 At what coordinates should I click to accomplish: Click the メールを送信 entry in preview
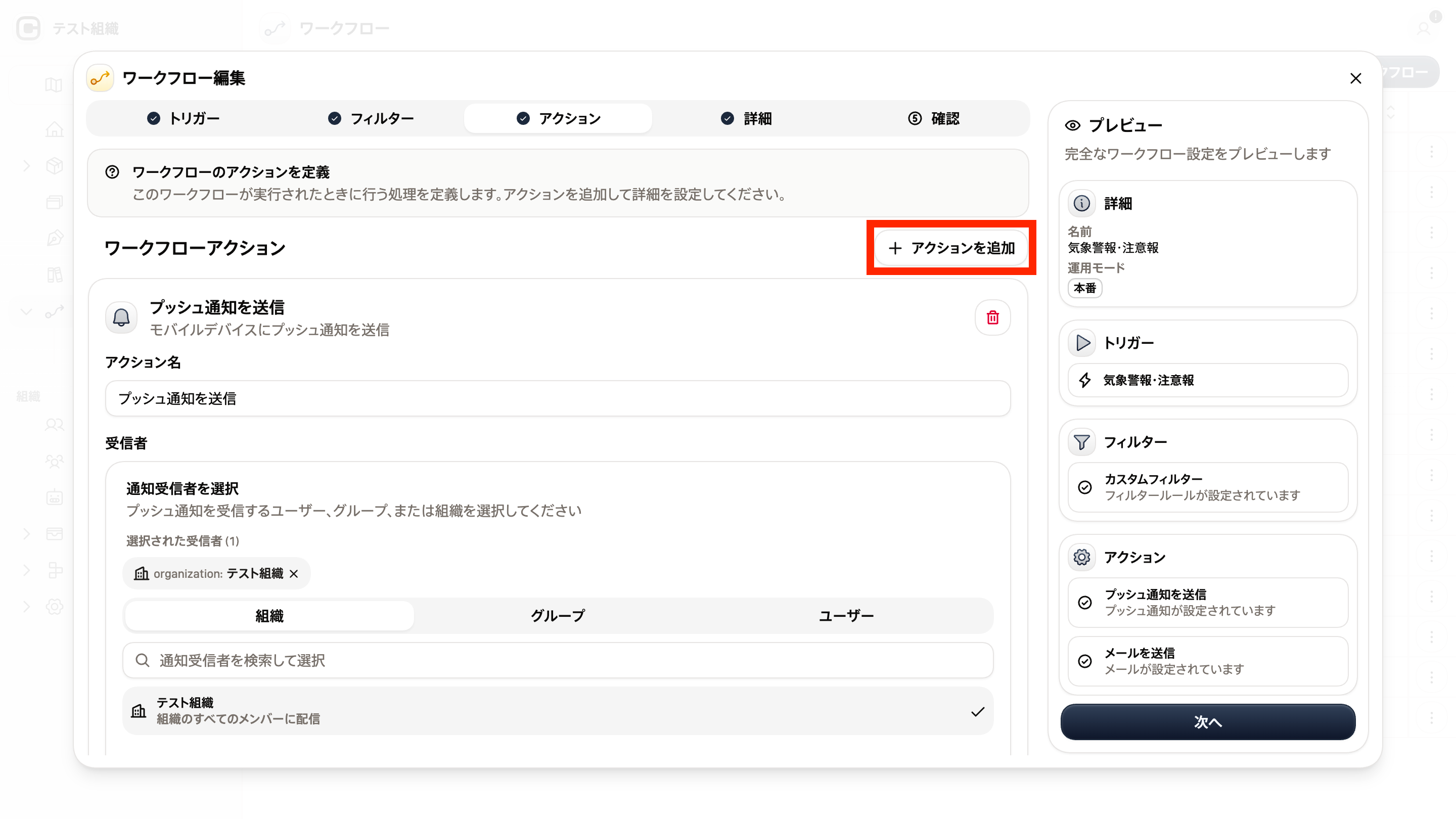tap(1208, 661)
